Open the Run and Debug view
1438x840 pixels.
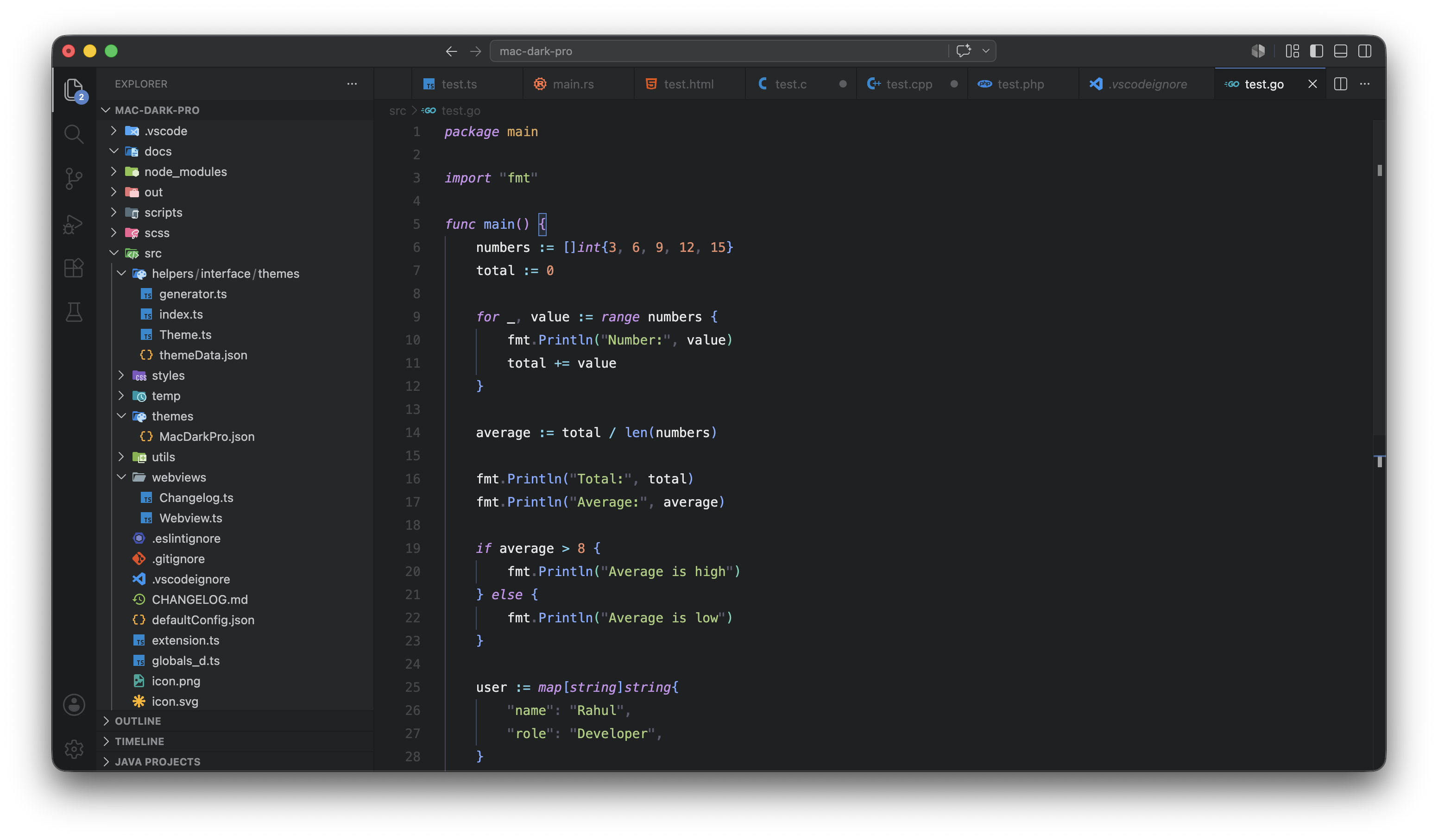[x=74, y=224]
